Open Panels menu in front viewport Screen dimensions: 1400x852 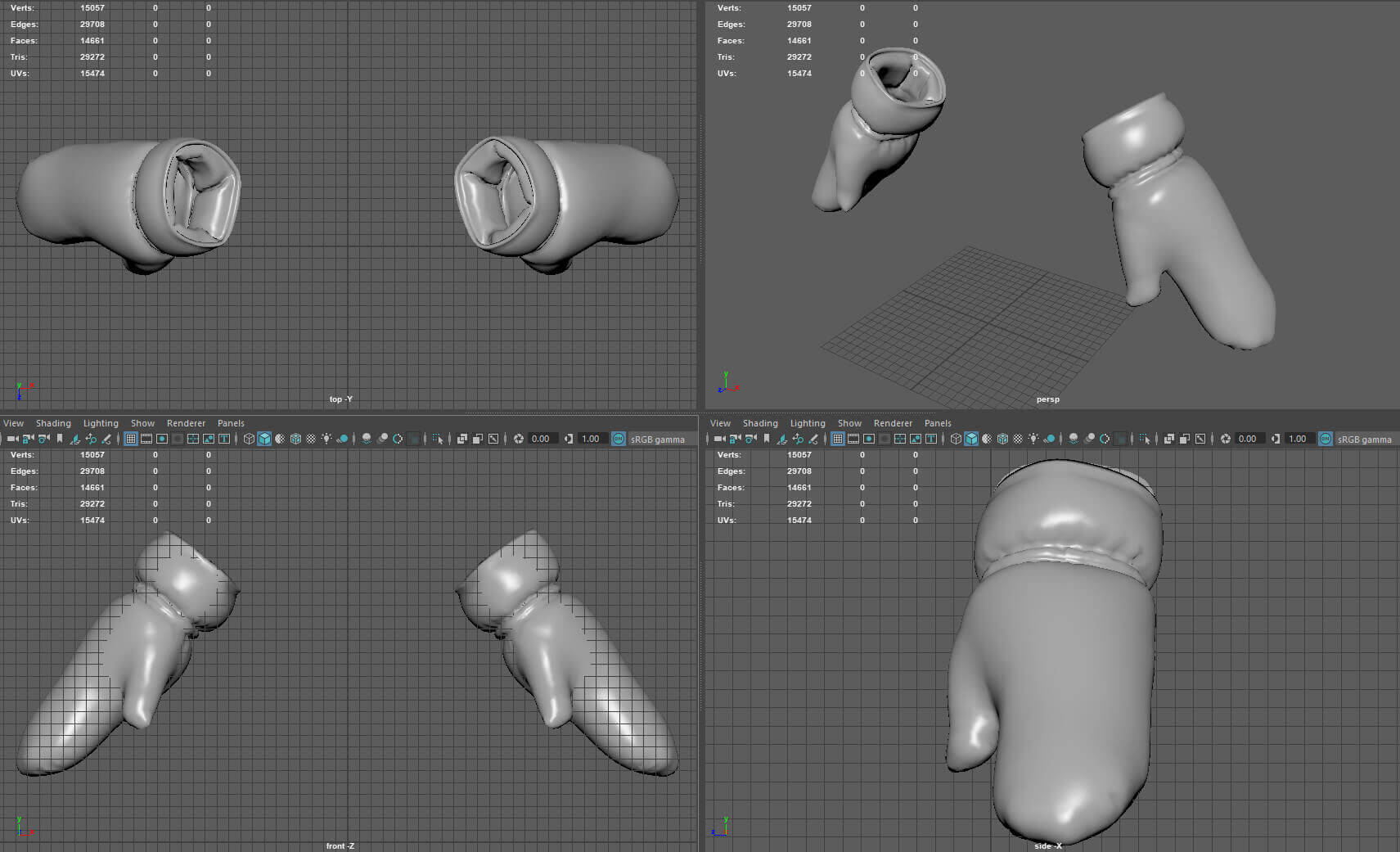[231, 423]
